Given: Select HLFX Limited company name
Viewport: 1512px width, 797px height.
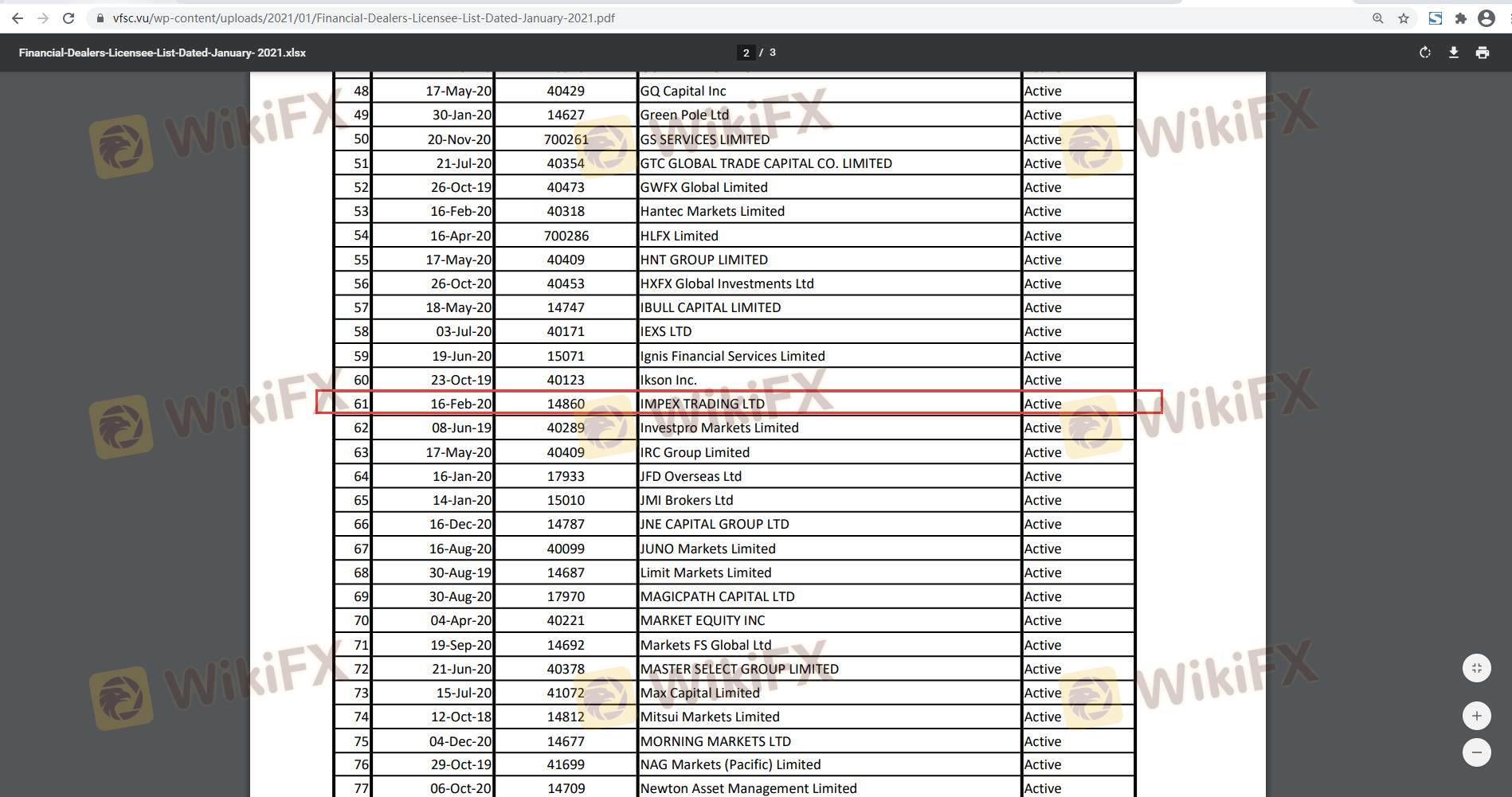Looking at the screenshot, I should pos(680,236).
